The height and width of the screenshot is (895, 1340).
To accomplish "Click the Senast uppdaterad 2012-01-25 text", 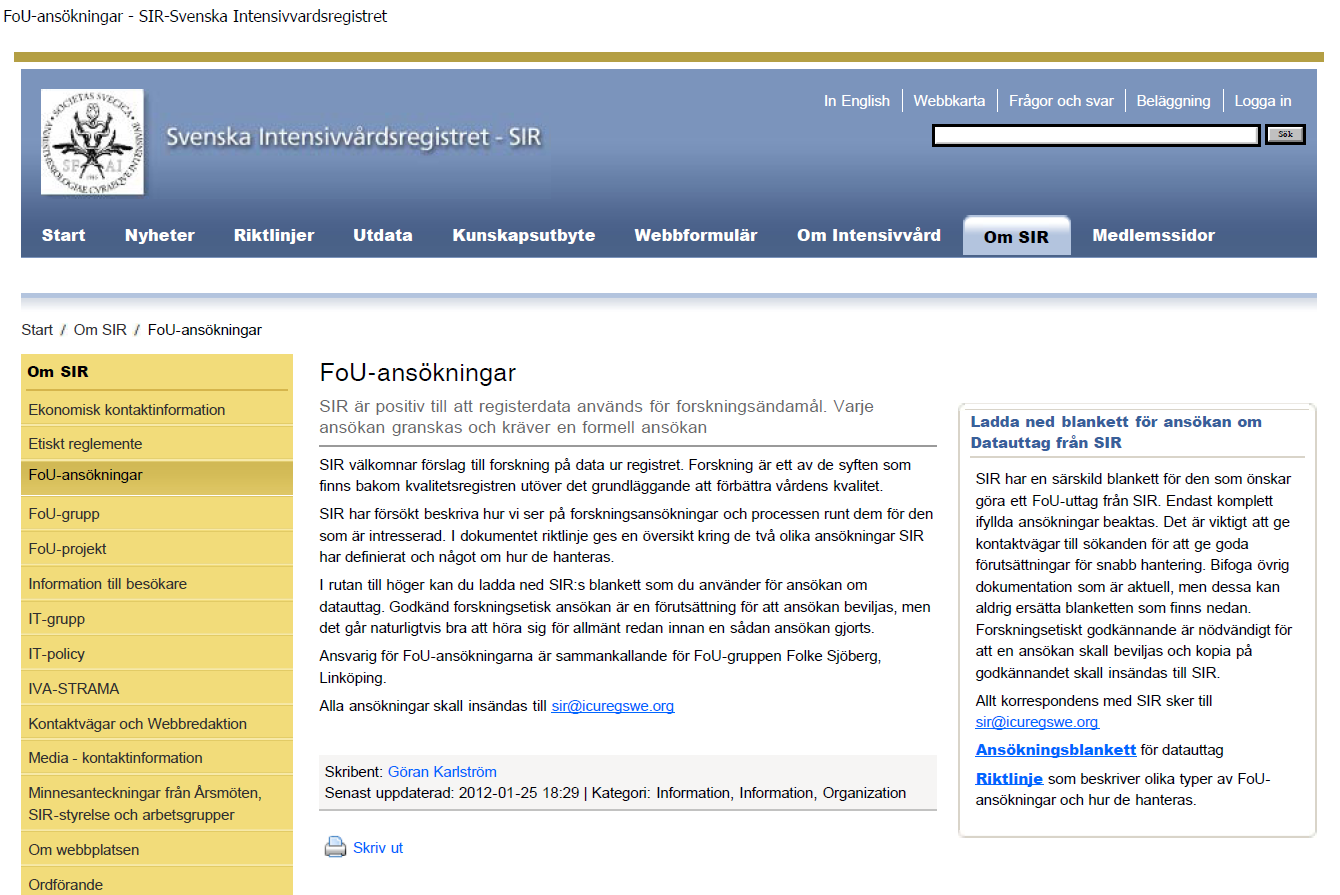I will (x=452, y=793).
